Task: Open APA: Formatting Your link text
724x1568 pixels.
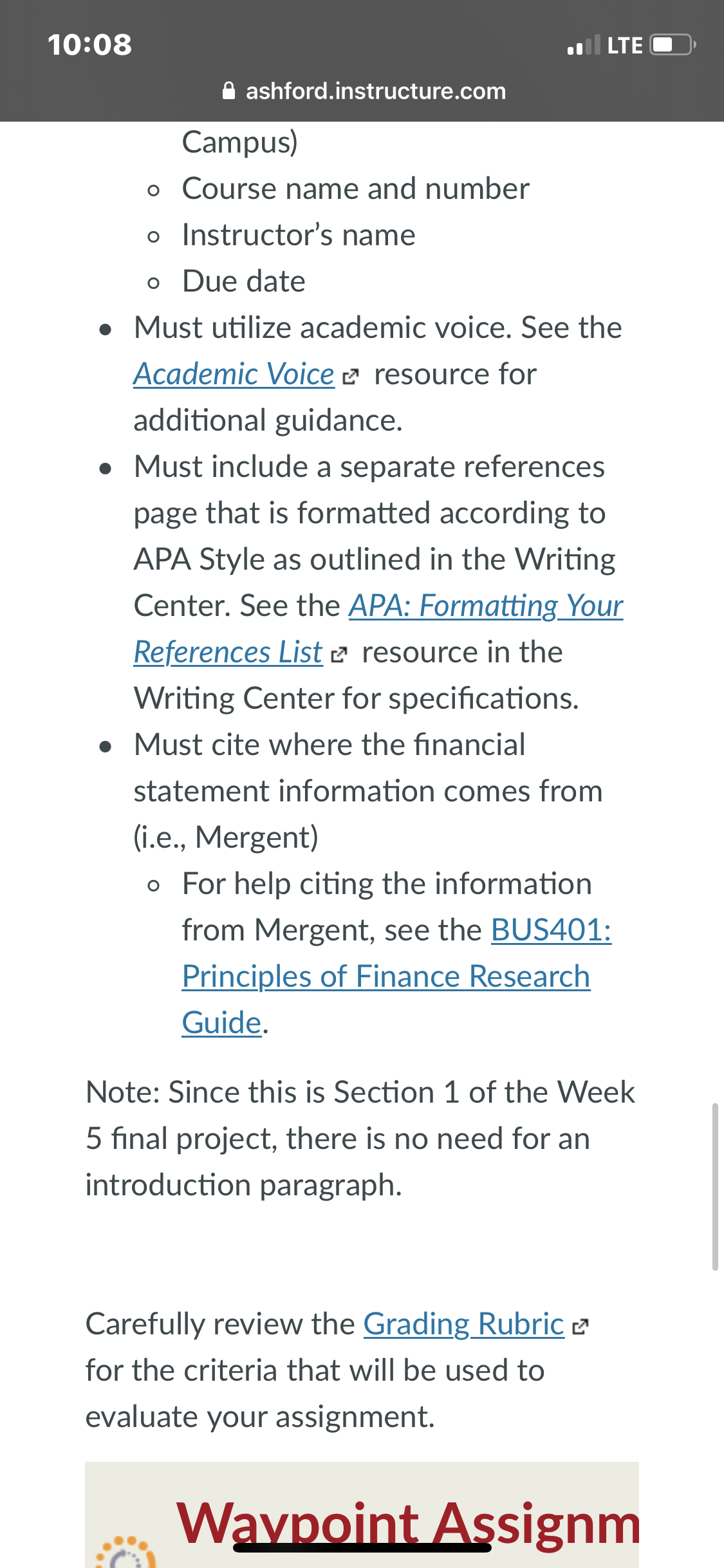Action: [486, 606]
